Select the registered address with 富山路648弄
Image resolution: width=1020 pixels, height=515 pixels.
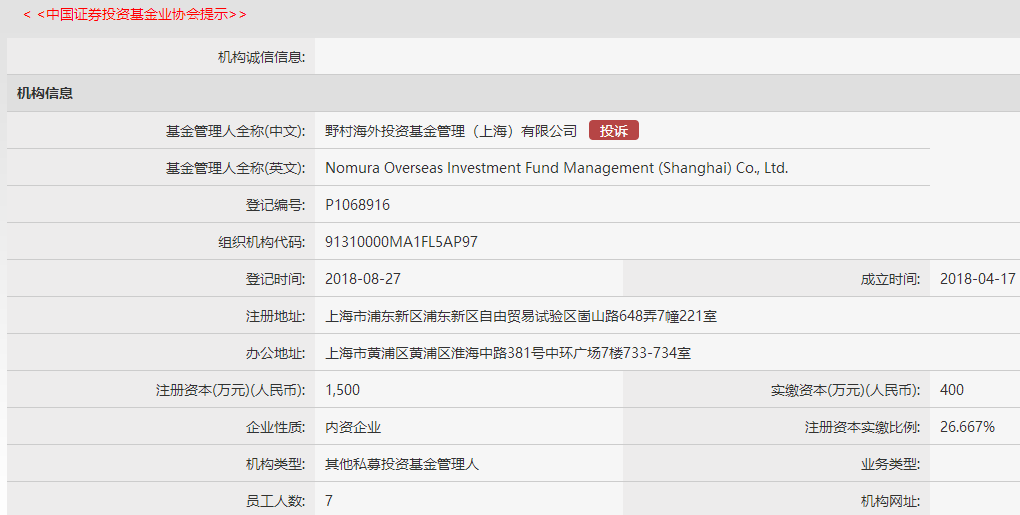pyautogui.click(x=520, y=316)
